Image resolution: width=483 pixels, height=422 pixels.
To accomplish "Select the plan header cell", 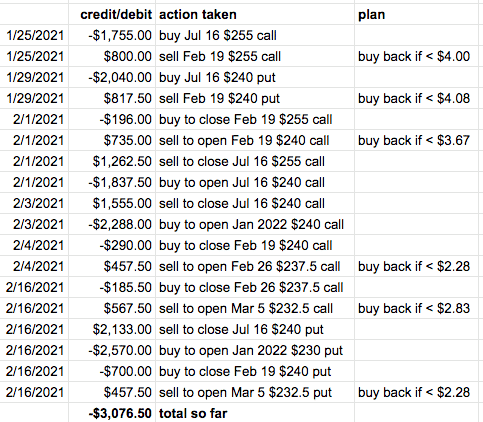I will pos(416,14).
